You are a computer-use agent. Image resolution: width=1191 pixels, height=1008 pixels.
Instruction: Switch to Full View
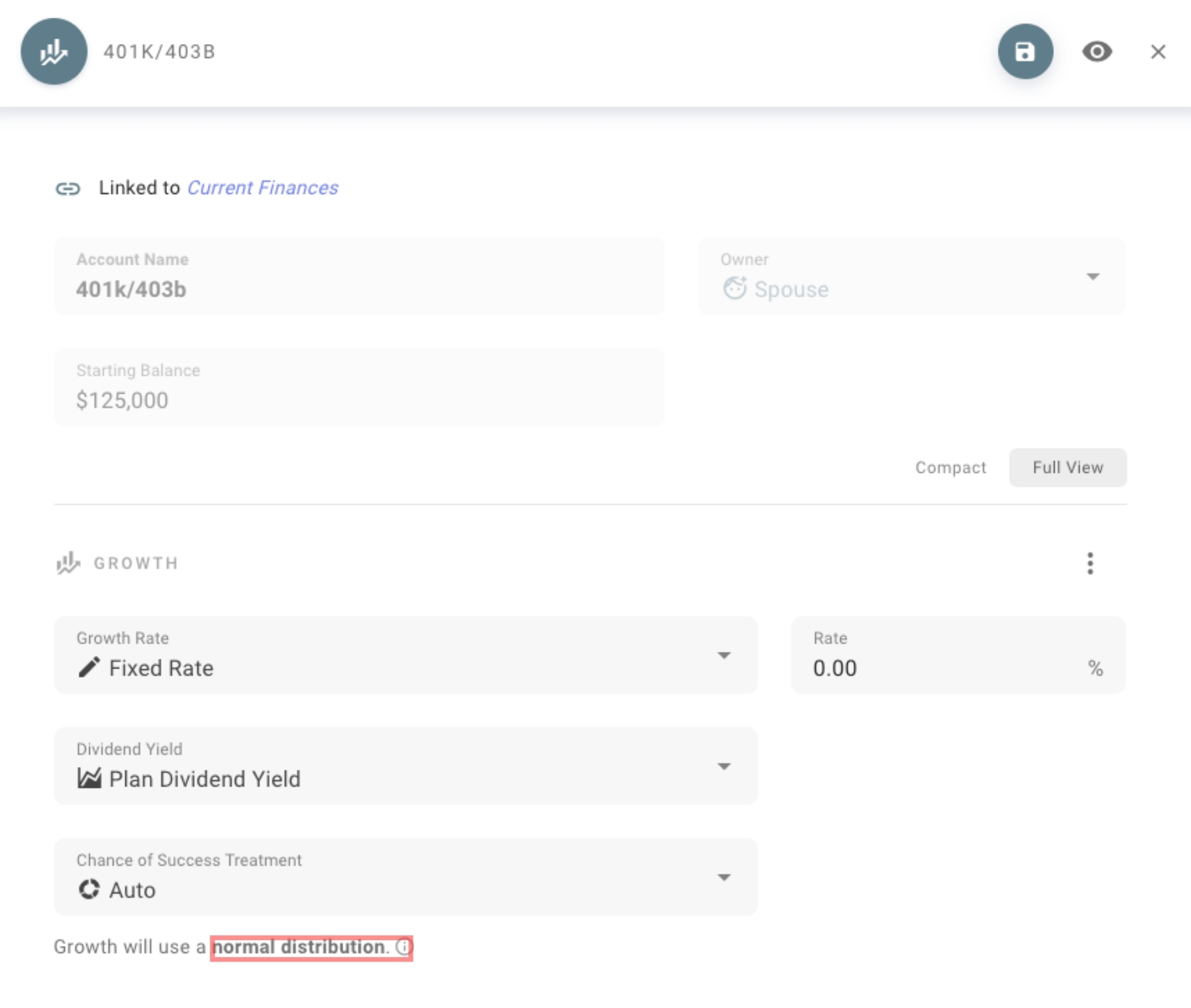pyautogui.click(x=1067, y=468)
